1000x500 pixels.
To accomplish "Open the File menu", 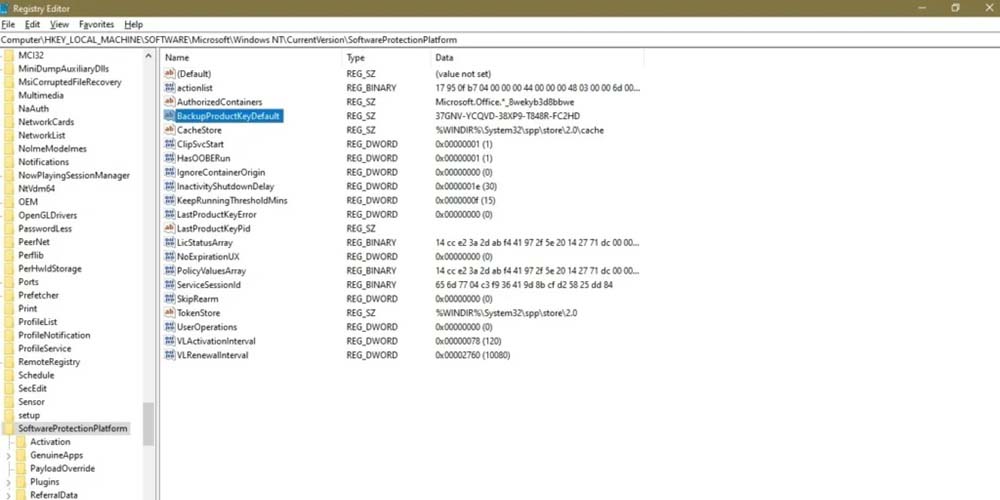I will tap(8, 24).
